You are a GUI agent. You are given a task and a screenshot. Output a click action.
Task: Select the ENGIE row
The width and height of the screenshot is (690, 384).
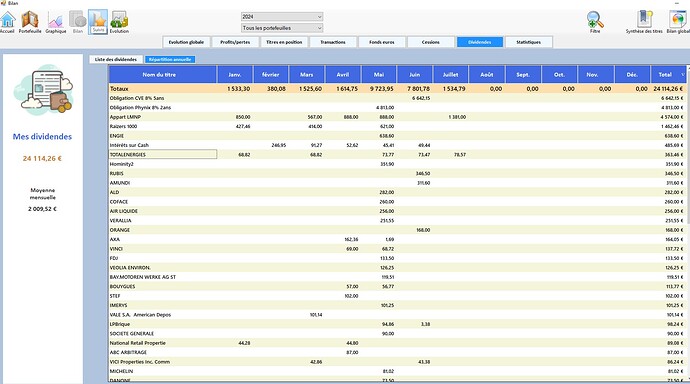(397, 136)
